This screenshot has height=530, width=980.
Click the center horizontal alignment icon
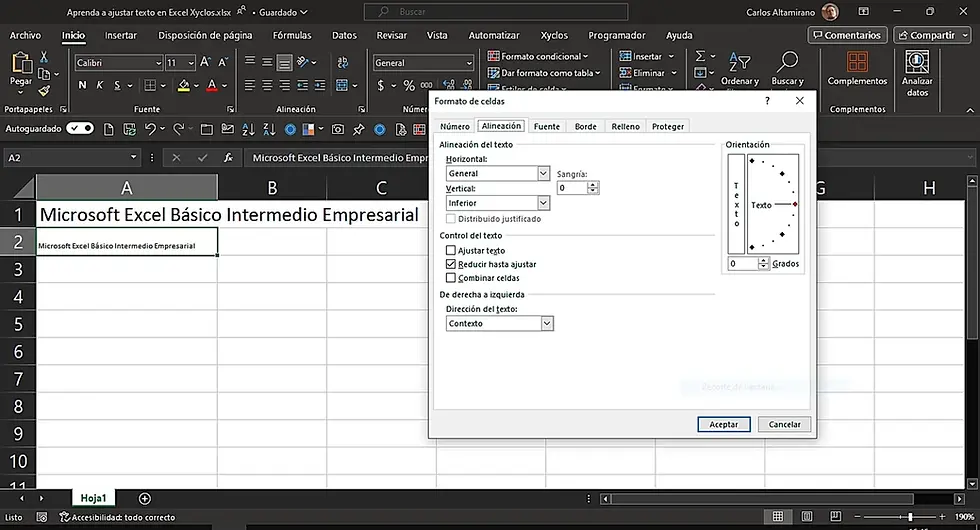click(267, 85)
